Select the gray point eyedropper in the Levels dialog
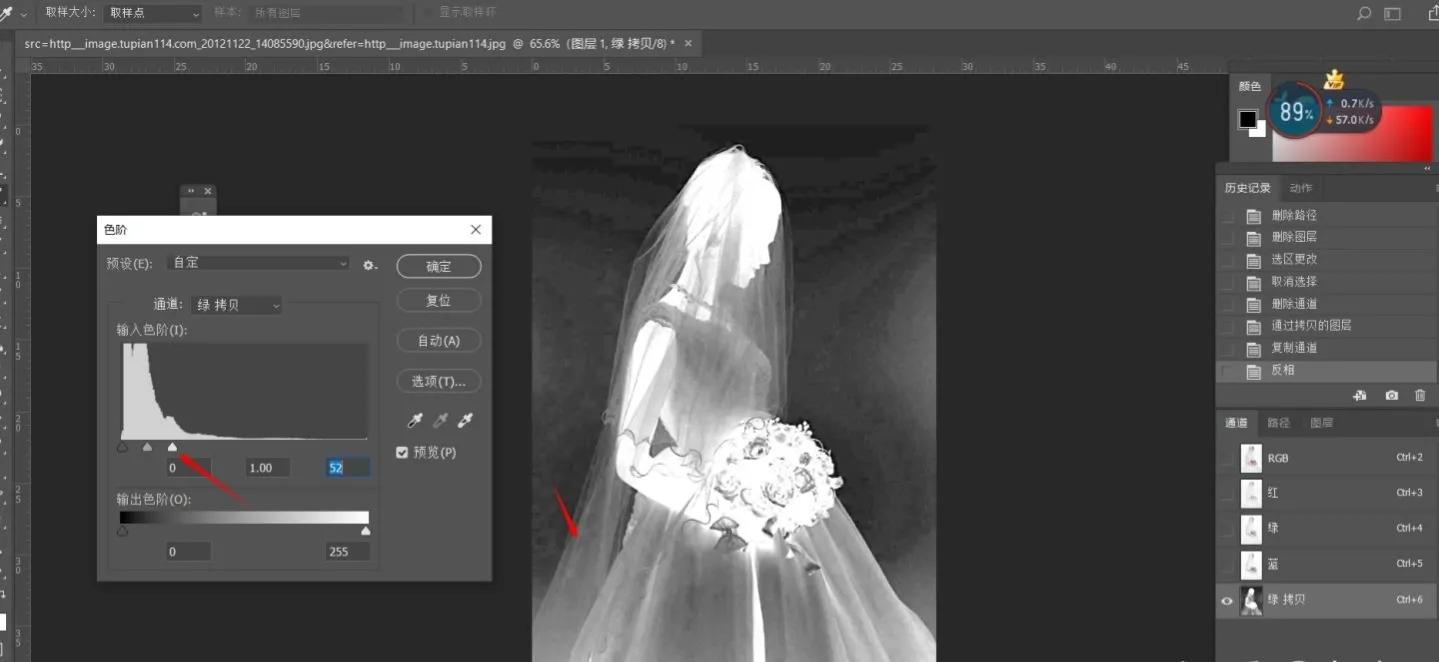The image size is (1439, 662). click(x=439, y=420)
